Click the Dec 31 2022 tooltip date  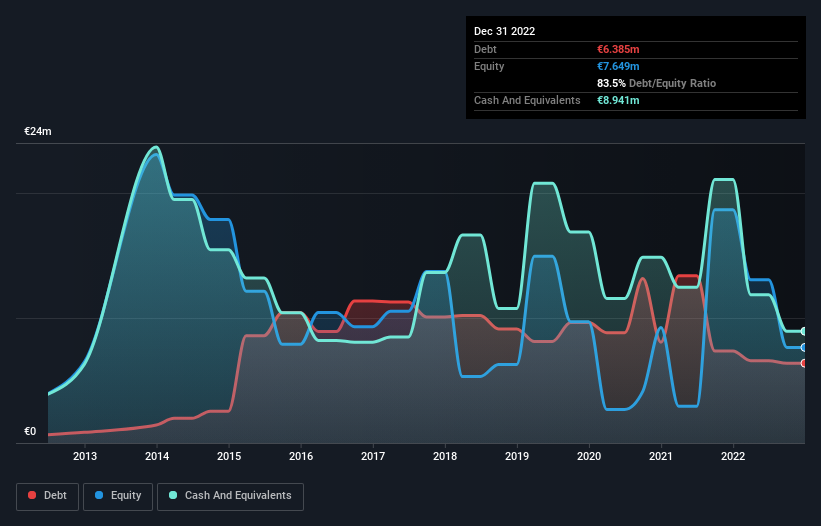tap(504, 31)
